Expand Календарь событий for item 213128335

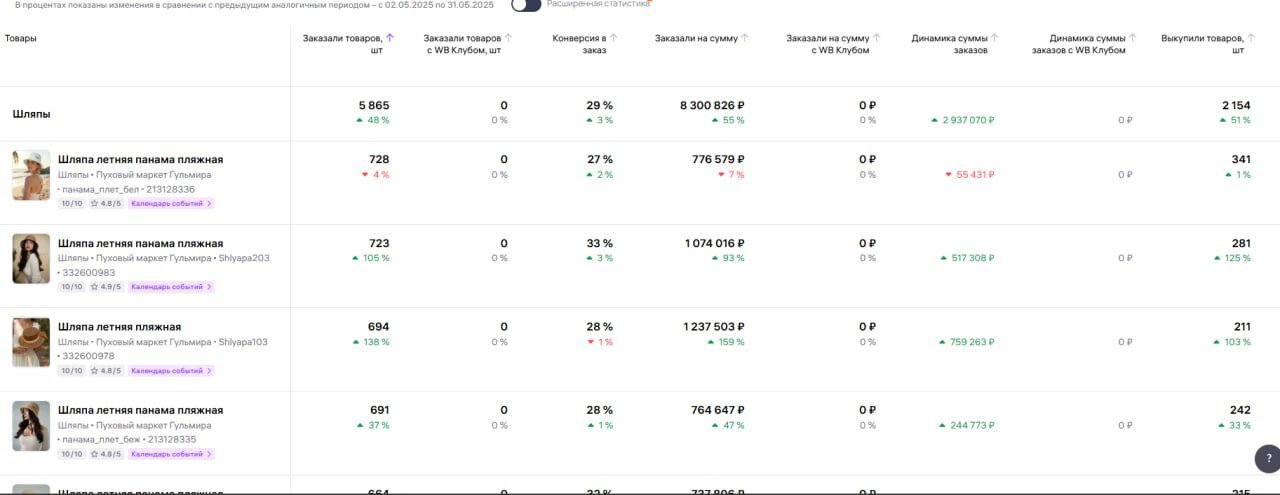(171, 454)
